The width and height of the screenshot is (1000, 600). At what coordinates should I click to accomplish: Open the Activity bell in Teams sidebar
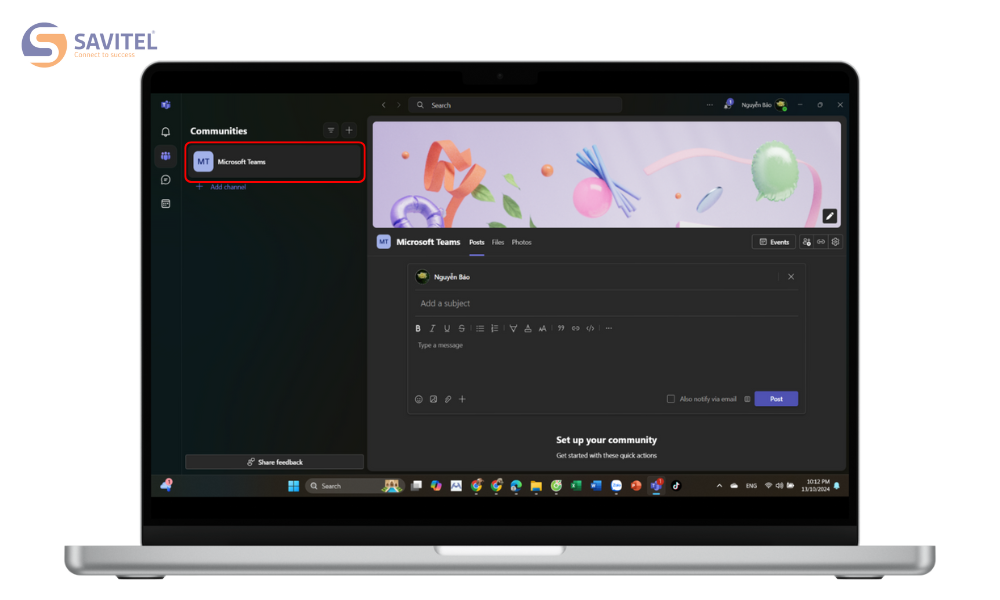point(166,132)
